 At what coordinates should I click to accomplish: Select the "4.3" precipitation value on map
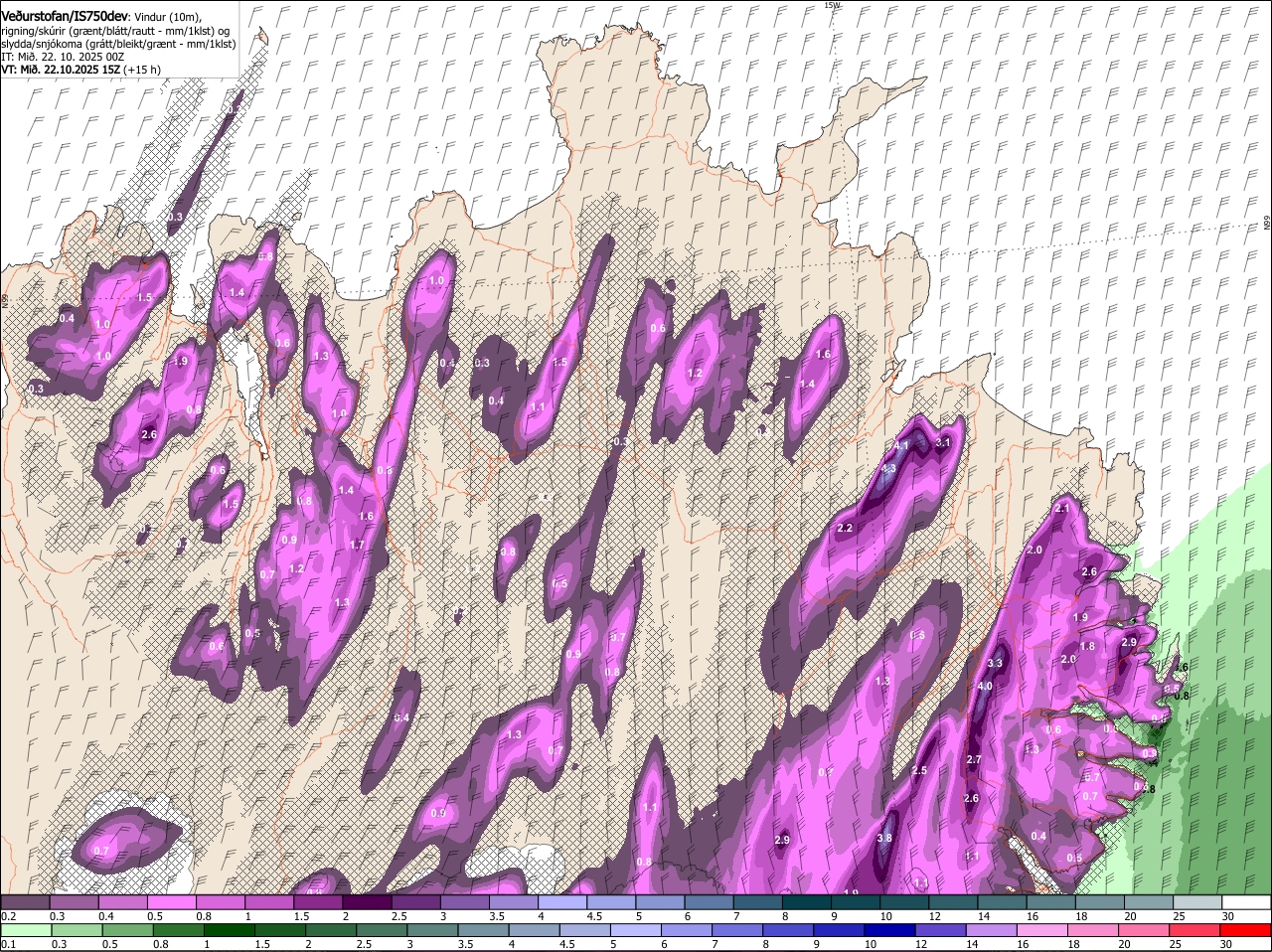coord(888,469)
